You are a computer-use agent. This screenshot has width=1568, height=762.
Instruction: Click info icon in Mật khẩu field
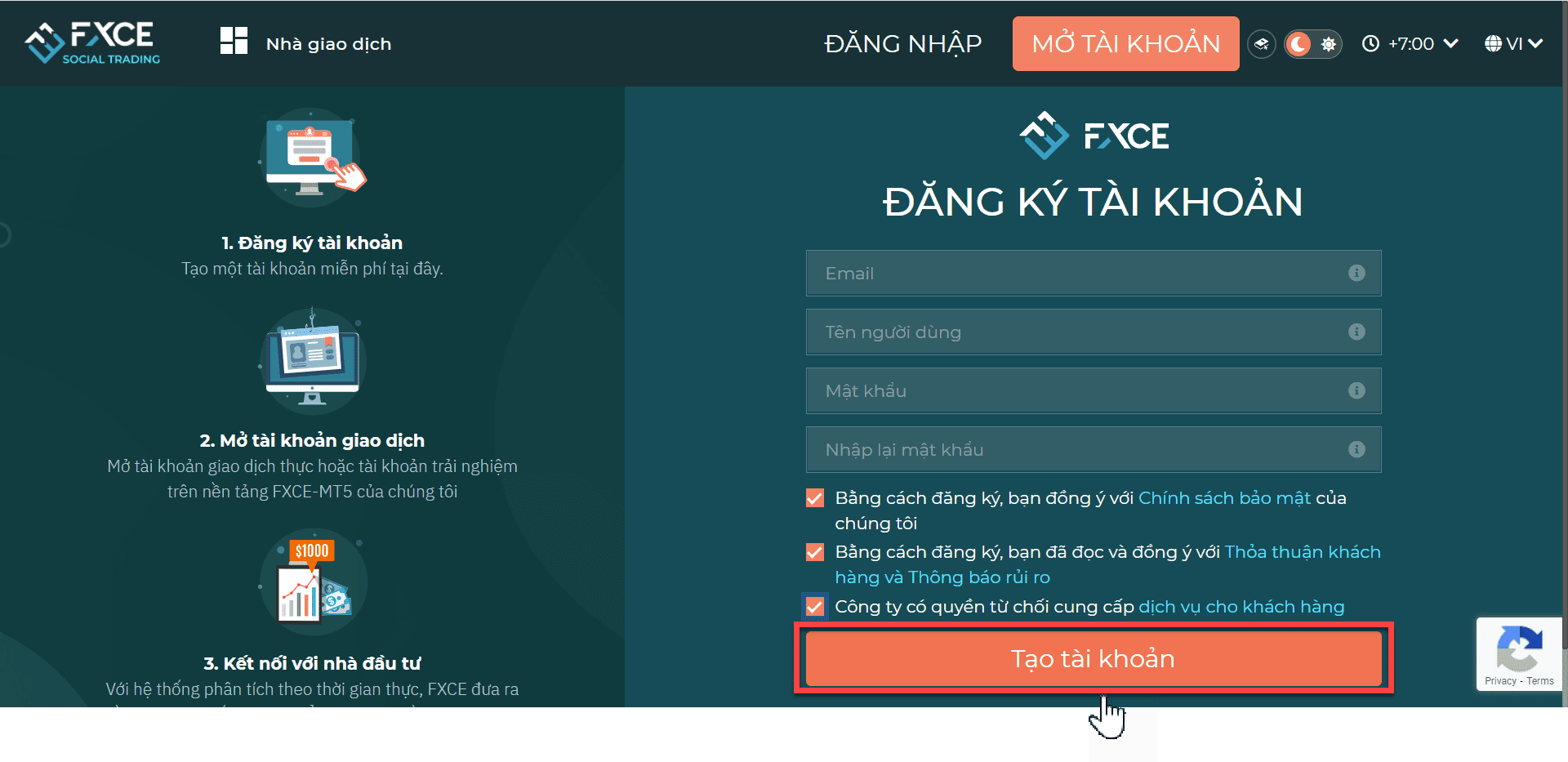pyautogui.click(x=1356, y=390)
